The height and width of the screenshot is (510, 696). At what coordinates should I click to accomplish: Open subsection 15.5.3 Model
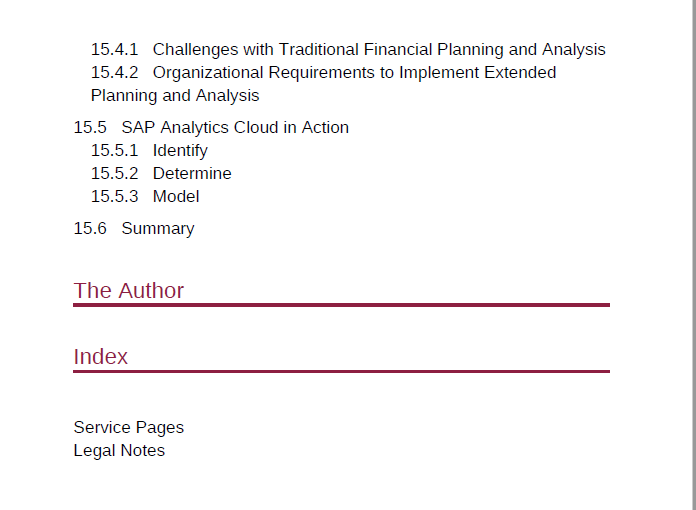(145, 197)
